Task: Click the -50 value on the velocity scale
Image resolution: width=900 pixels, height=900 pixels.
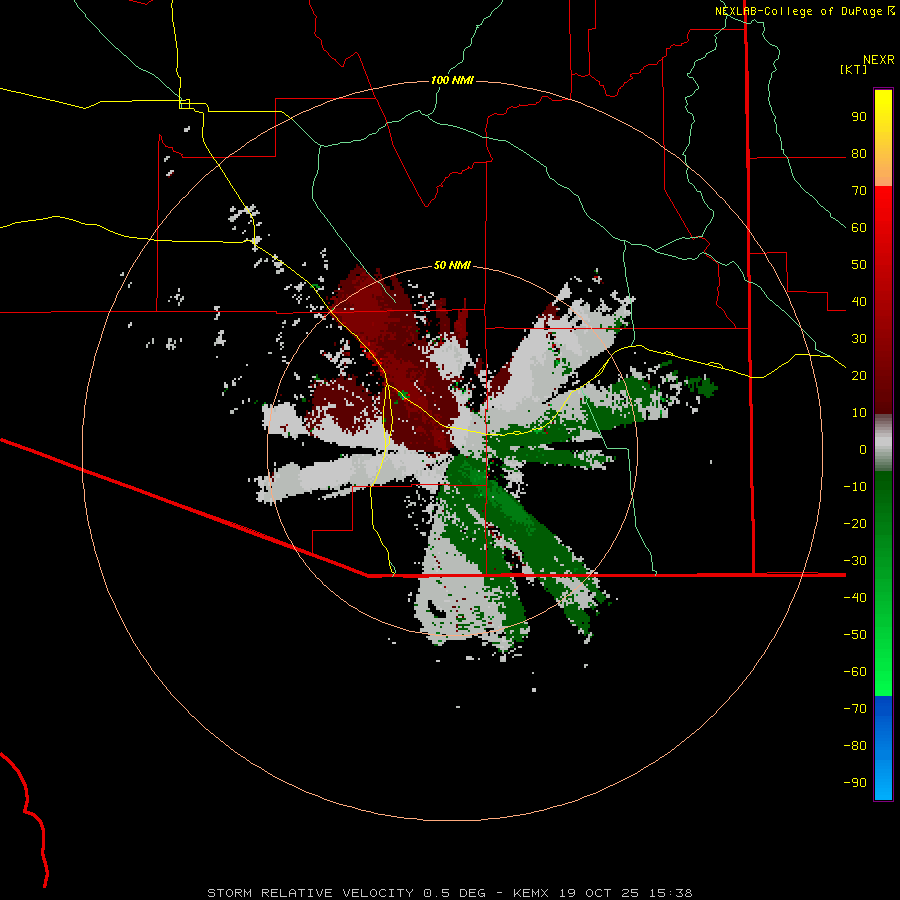Action: 855,635
